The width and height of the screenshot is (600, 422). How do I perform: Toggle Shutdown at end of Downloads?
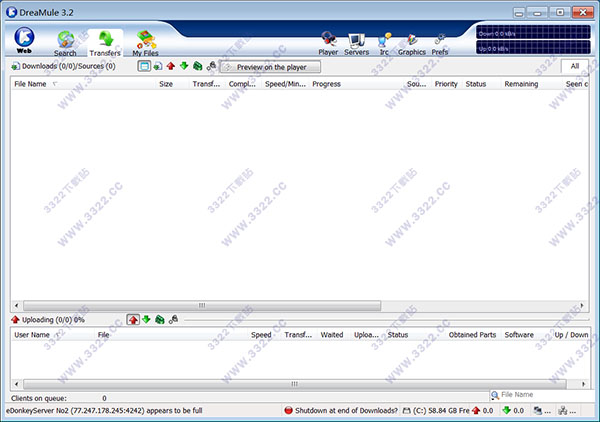pos(341,410)
